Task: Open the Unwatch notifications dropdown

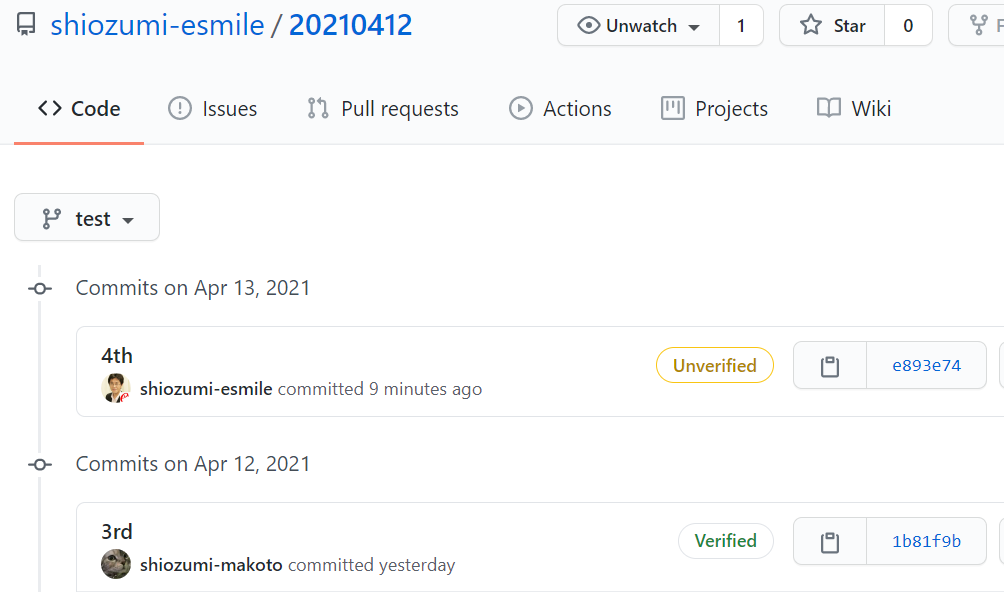Action: tap(638, 26)
